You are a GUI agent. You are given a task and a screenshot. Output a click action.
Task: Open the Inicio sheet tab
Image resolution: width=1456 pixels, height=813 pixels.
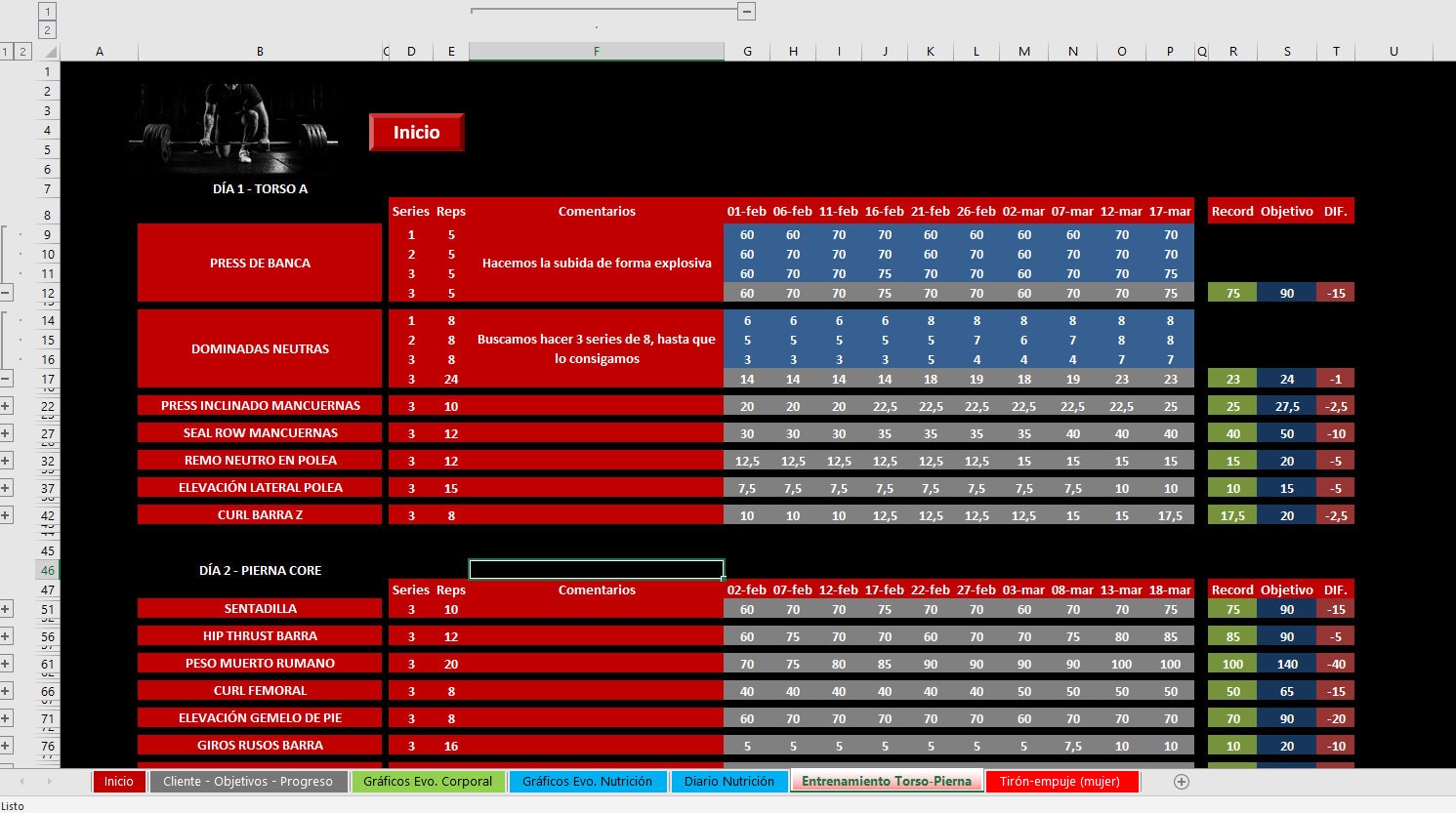[118, 781]
